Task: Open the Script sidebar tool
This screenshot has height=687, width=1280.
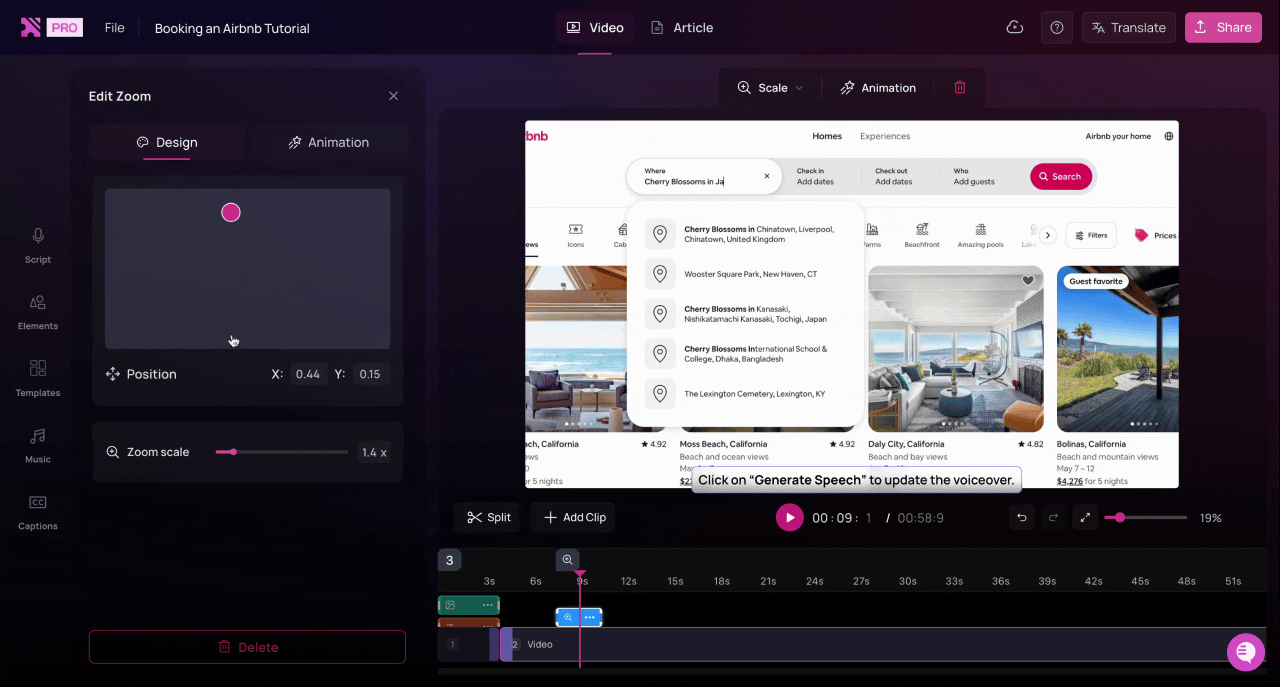Action: (38, 245)
